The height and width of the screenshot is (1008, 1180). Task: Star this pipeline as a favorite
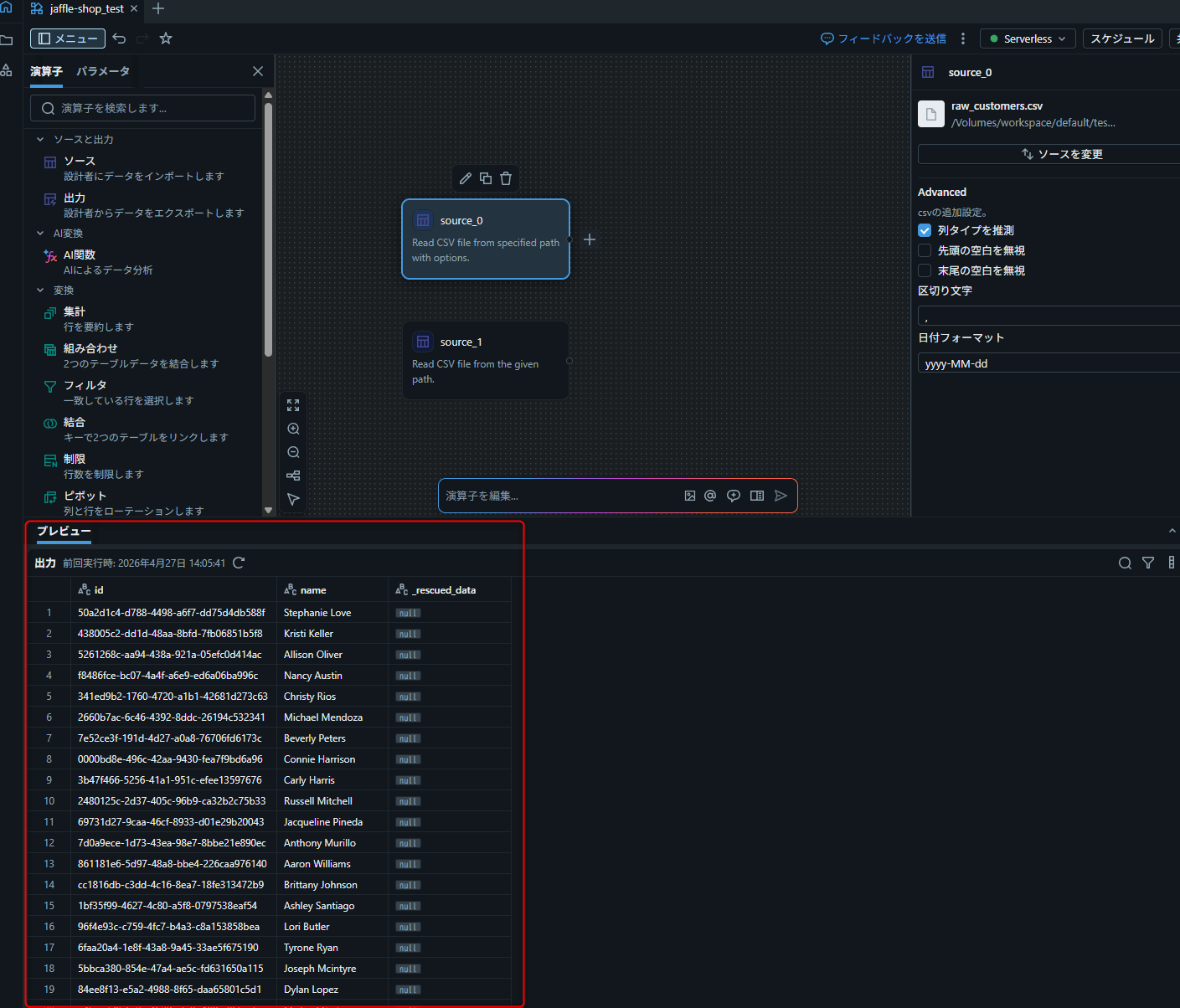point(166,39)
